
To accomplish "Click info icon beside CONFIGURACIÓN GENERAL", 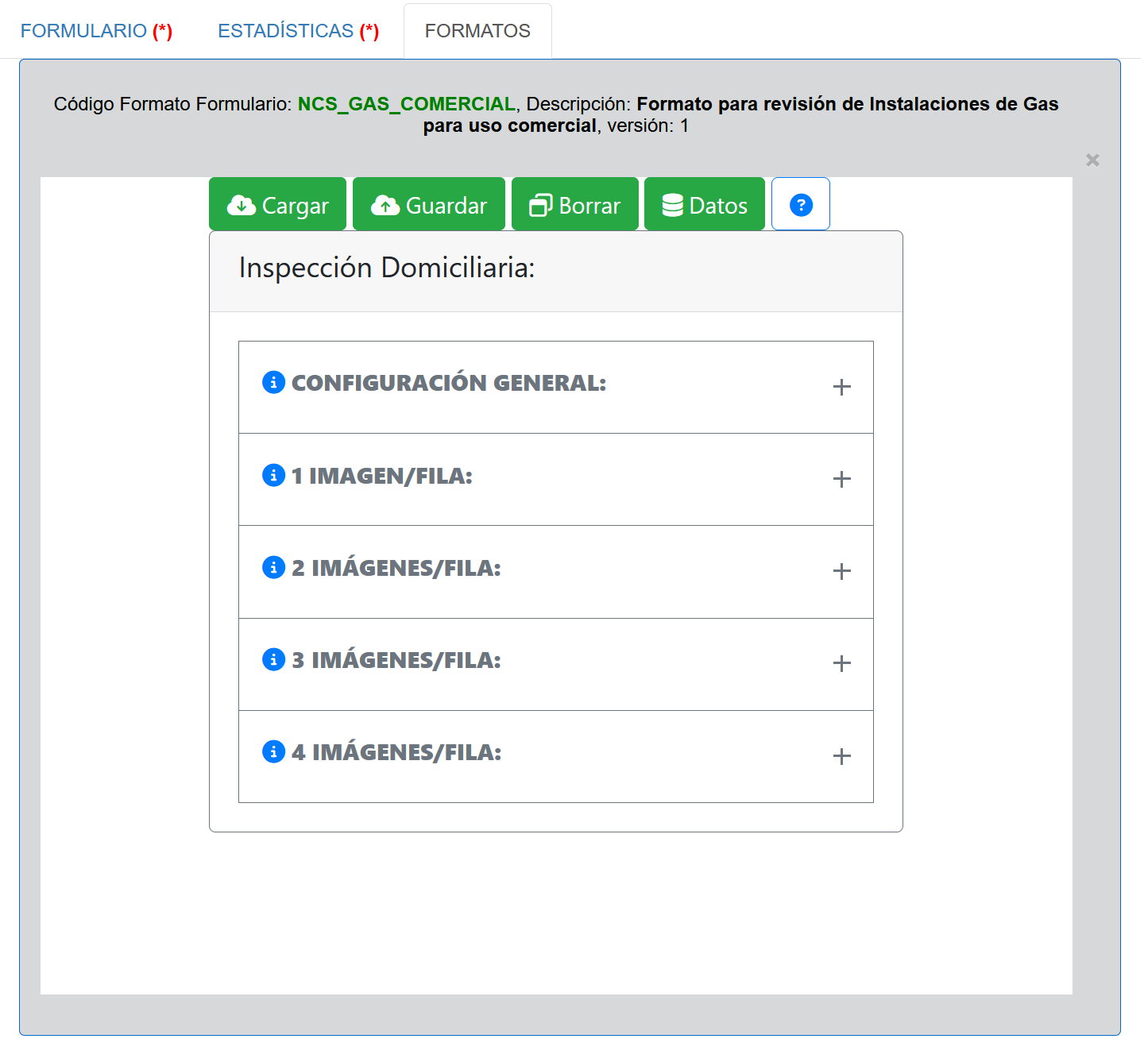I will click(273, 383).
